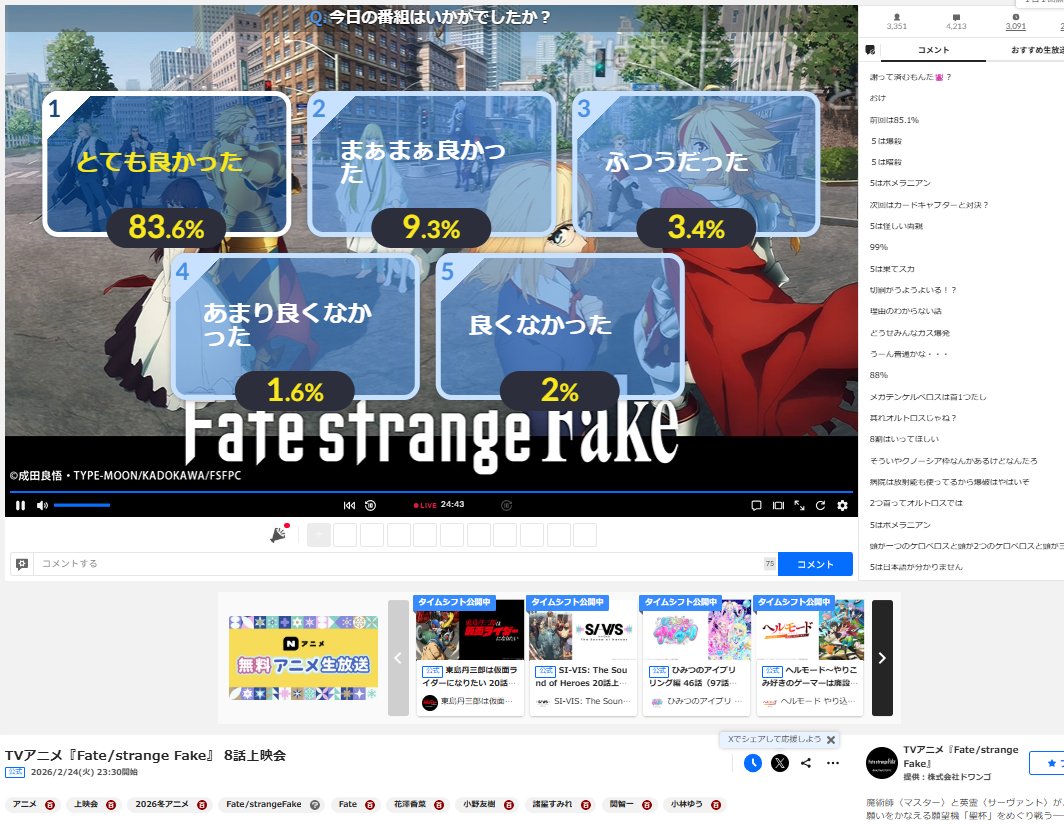Select poll option あまり良くなかった
Screen dimensions: 1064x824
click(x=295, y=326)
